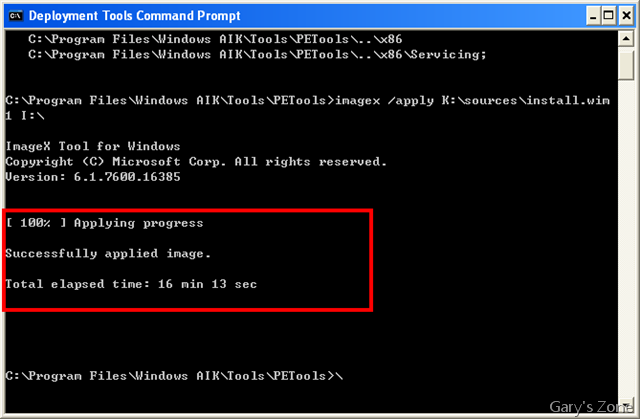Screen dimensions: 640x419
Task: Click the scrollbar down arrow at the bottom
Action: pyautogui.click(x=625, y=406)
